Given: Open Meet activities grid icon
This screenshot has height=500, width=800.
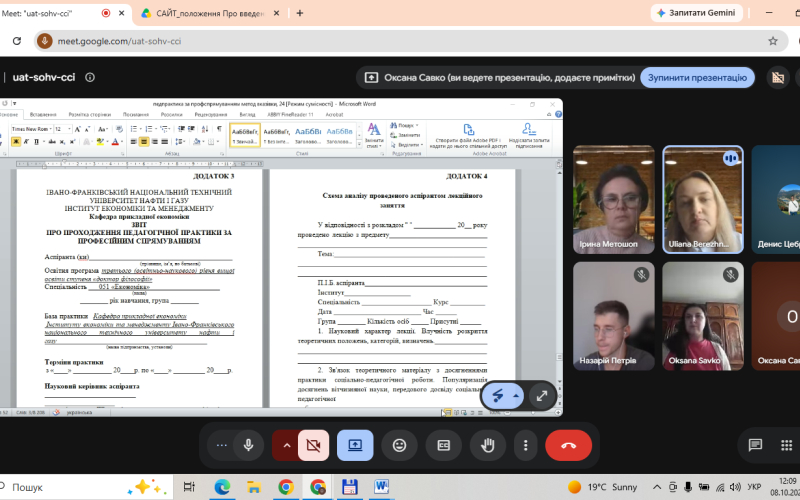Looking at the screenshot, I should tap(786, 445).
